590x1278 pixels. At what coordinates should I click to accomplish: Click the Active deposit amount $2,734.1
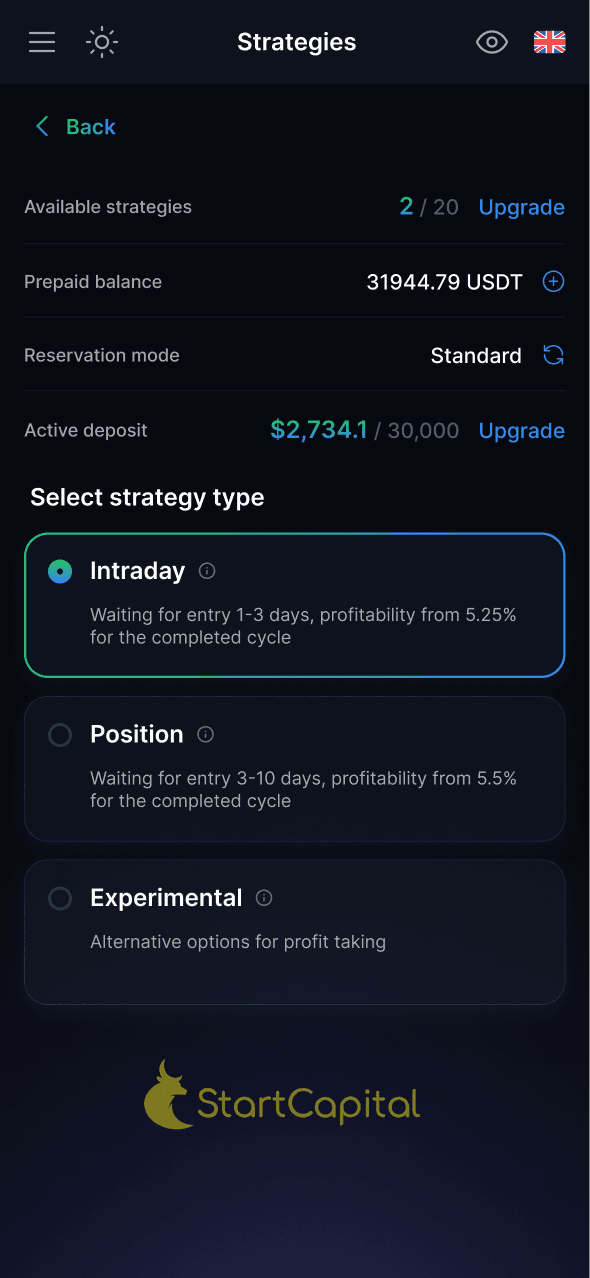point(319,429)
